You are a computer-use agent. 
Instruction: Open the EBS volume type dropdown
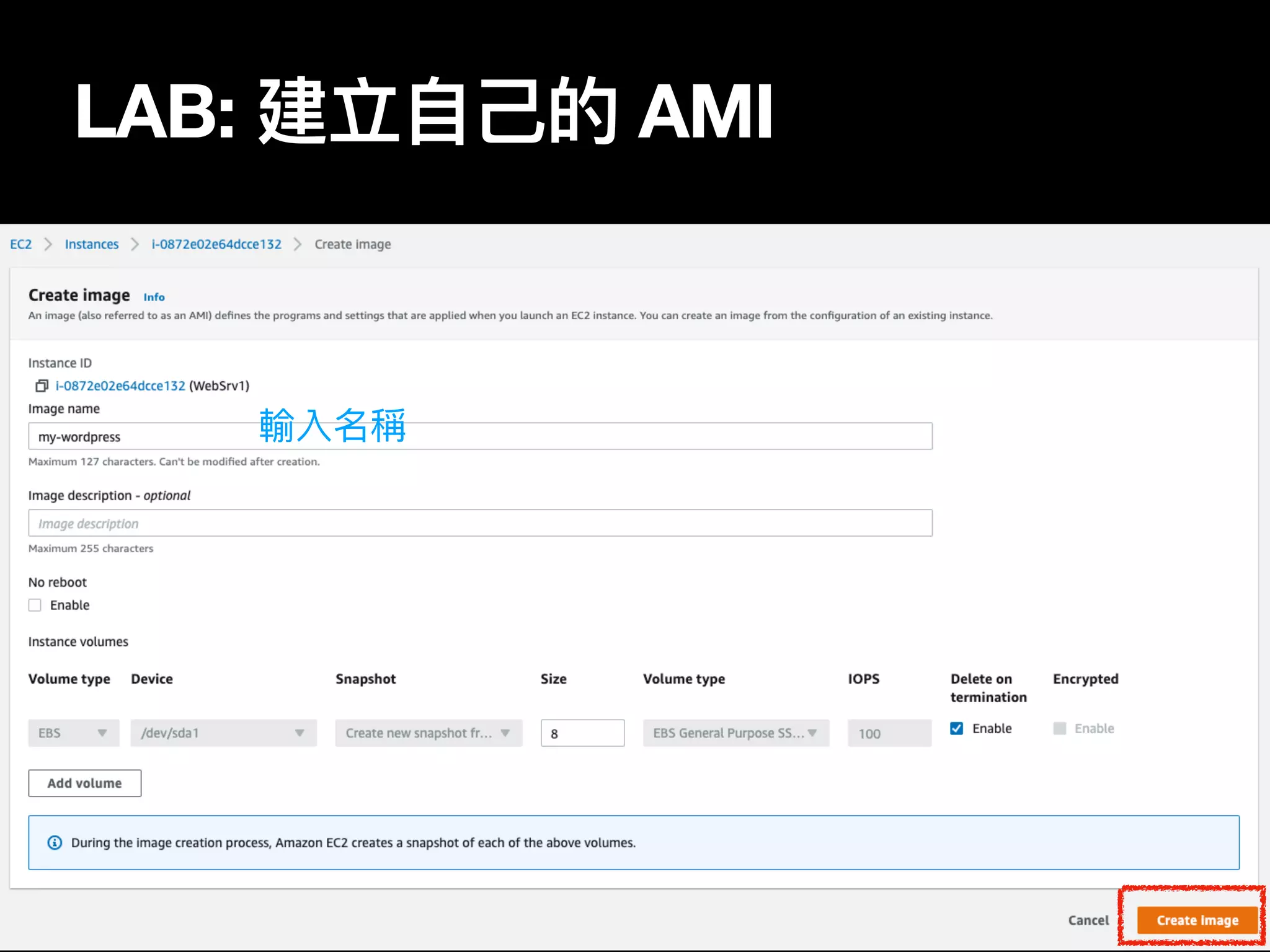click(x=74, y=733)
